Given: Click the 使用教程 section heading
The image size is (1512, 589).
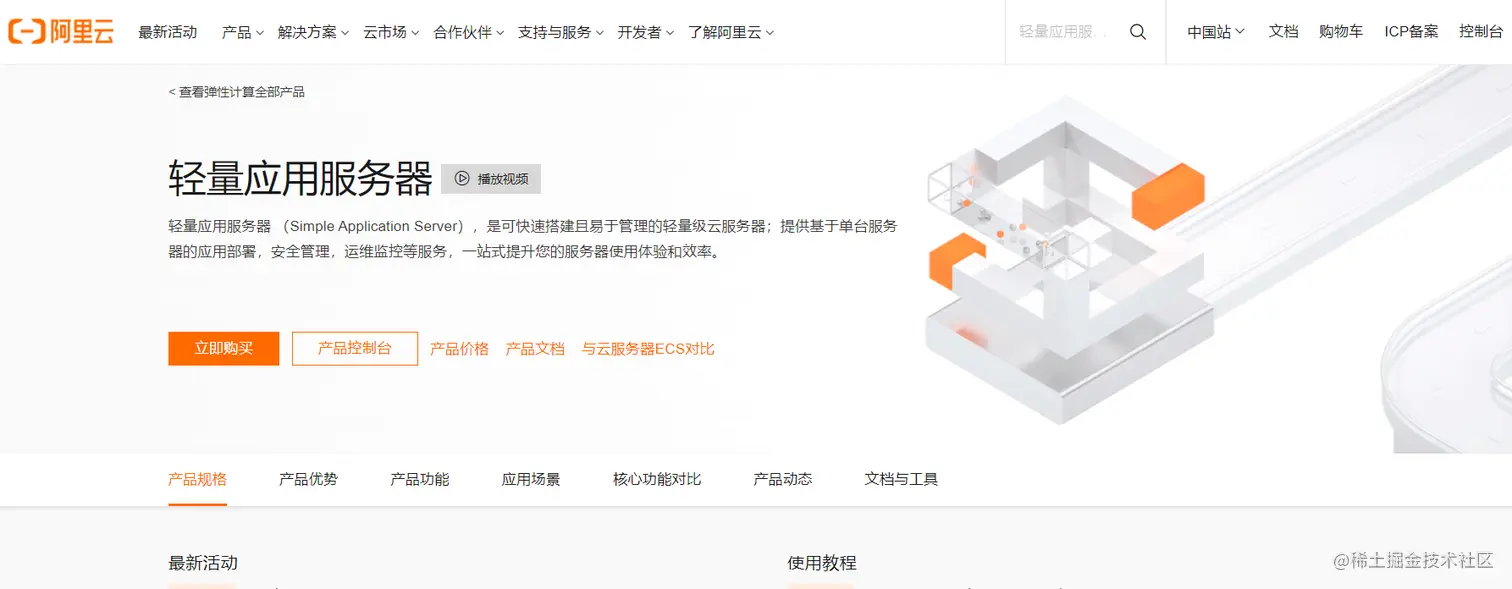Looking at the screenshot, I should click(x=822, y=563).
